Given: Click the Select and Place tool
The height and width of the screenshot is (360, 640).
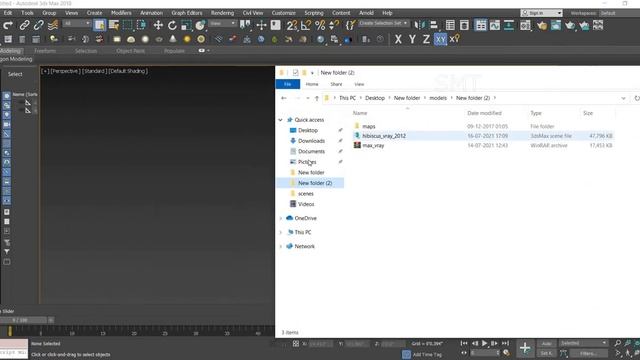Looking at the screenshot, I should pyautogui.click(x=200, y=25).
